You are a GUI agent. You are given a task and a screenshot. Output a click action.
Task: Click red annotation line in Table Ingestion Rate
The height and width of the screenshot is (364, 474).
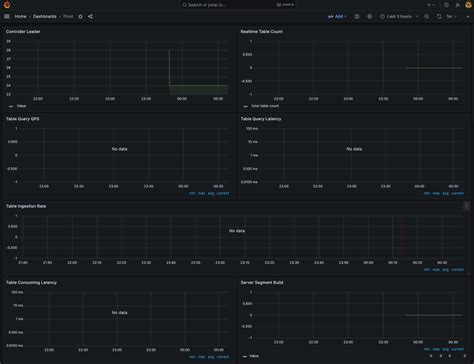(402, 237)
